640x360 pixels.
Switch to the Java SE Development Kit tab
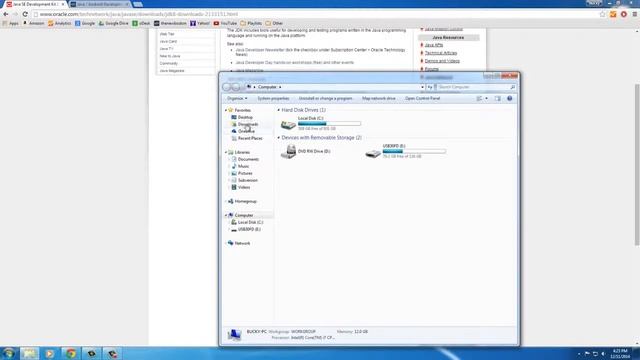[36, 4]
